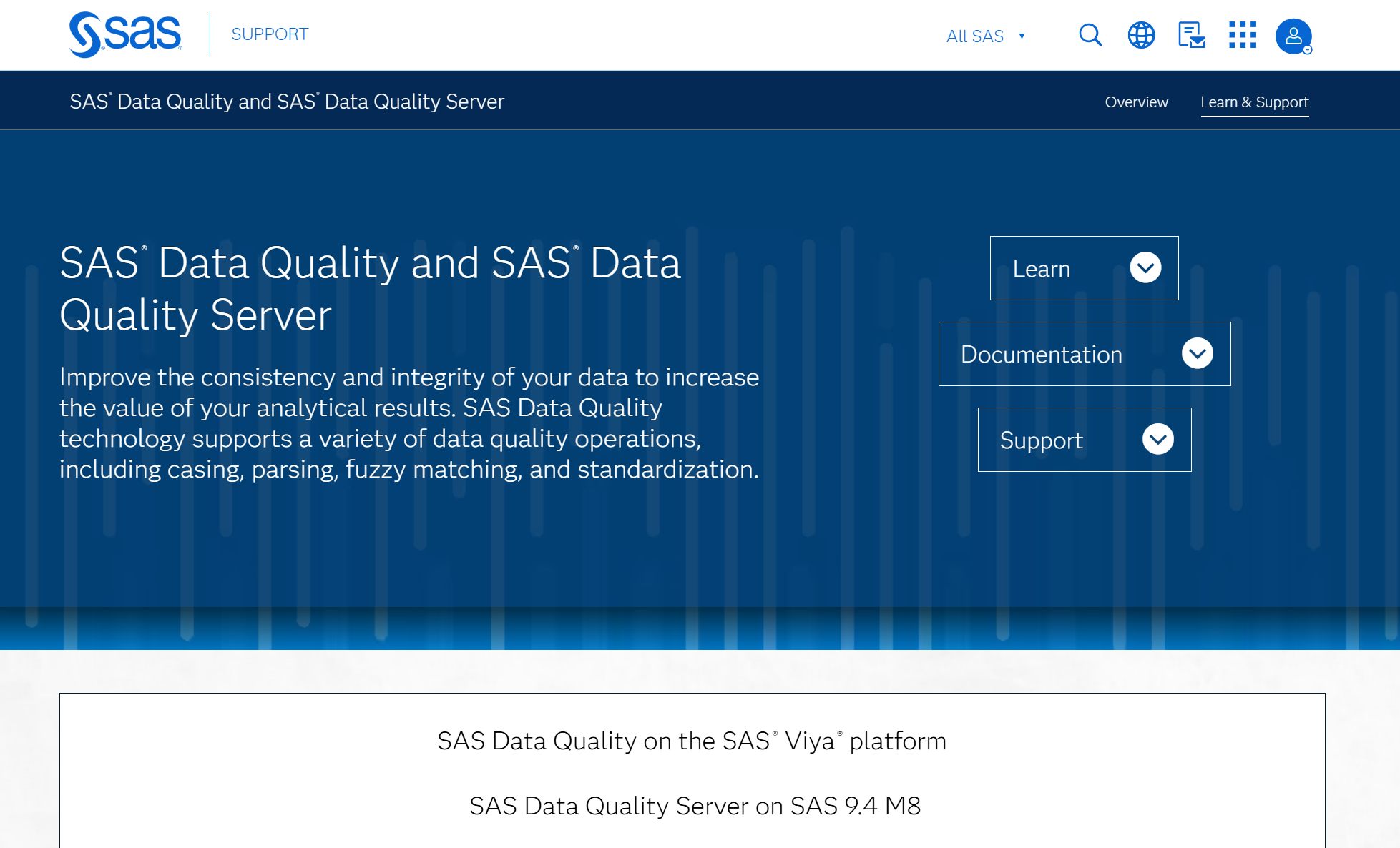Click the Learn panel button
Image resolution: width=1400 pixels, height=848 pixels.
coord(1083,268)
